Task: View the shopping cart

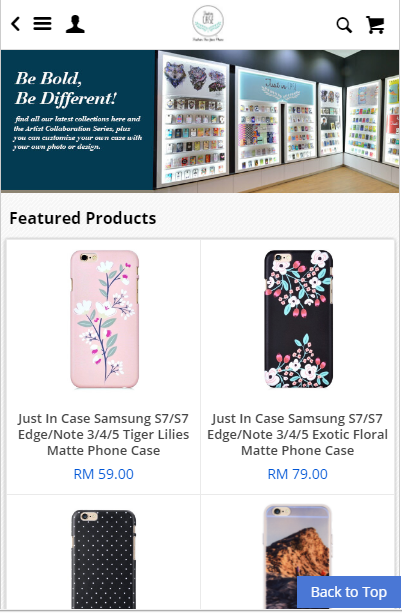Action: tap(375, 25)
